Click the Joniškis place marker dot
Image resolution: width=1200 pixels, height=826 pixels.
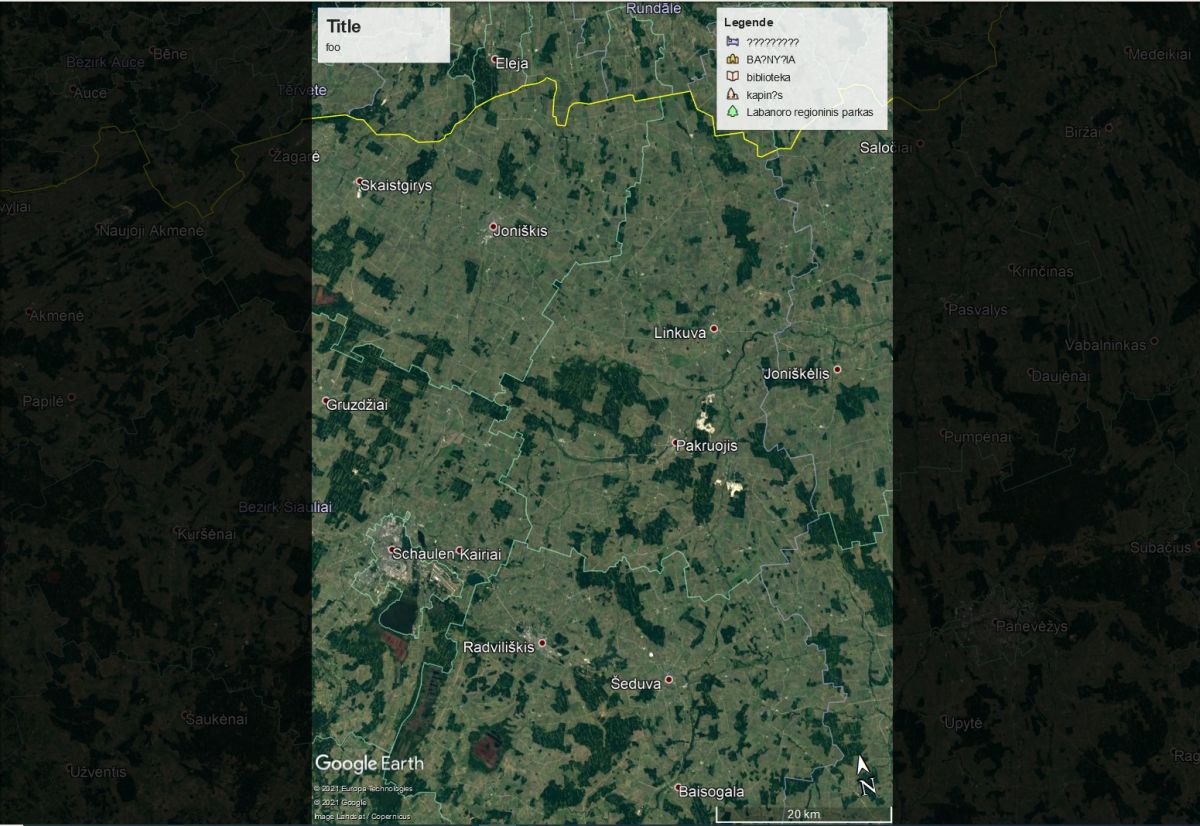[x=493, y=227]
